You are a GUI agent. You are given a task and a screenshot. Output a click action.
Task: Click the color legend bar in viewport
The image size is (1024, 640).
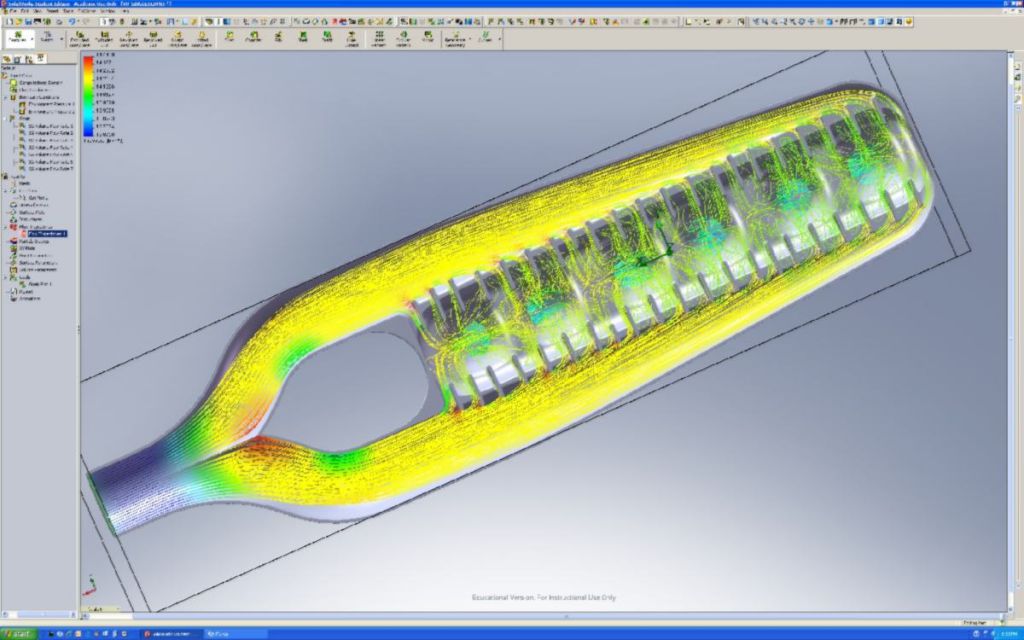point(89,98)
